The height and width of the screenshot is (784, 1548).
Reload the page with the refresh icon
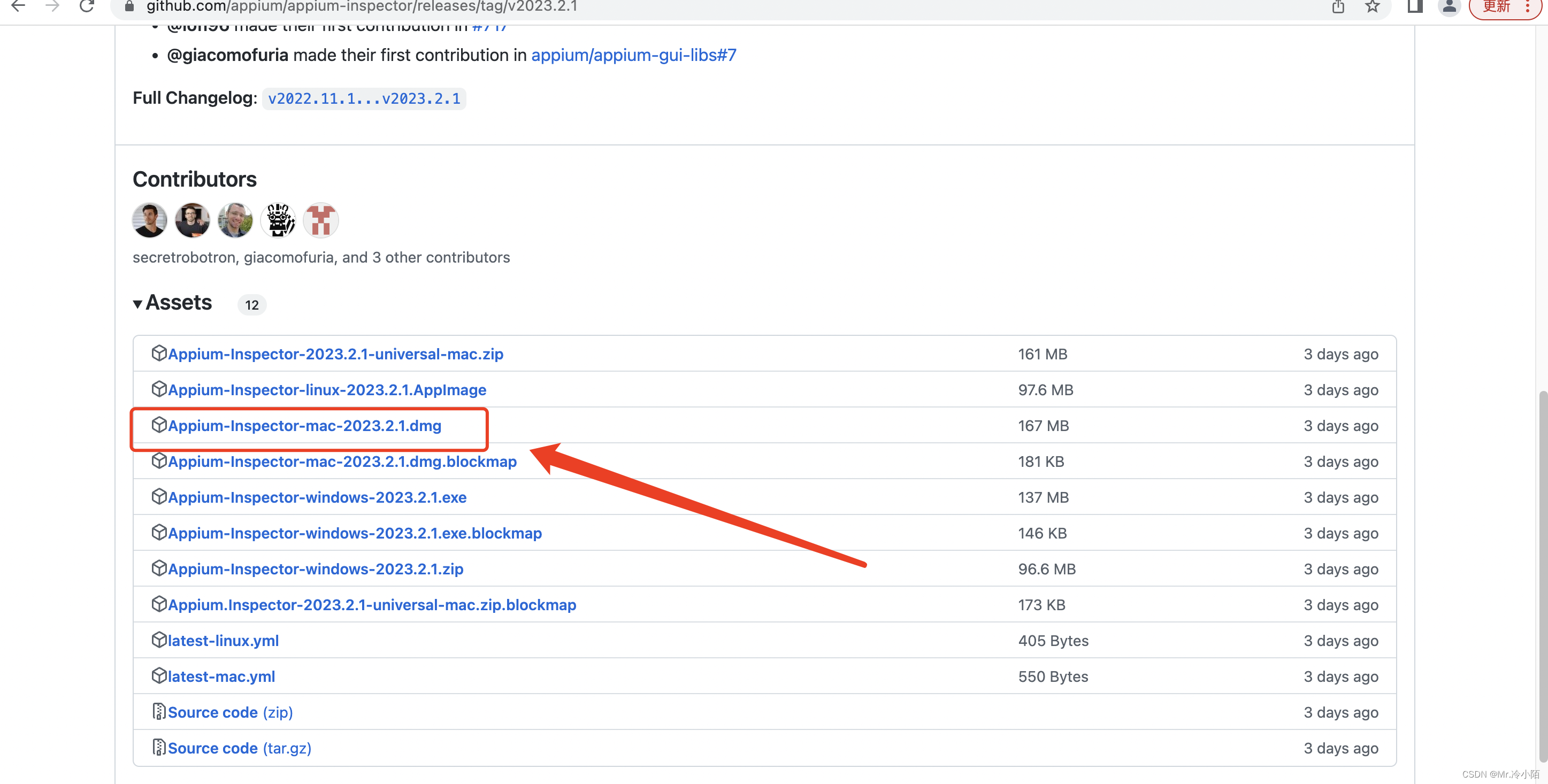click(x=87, y=6)
